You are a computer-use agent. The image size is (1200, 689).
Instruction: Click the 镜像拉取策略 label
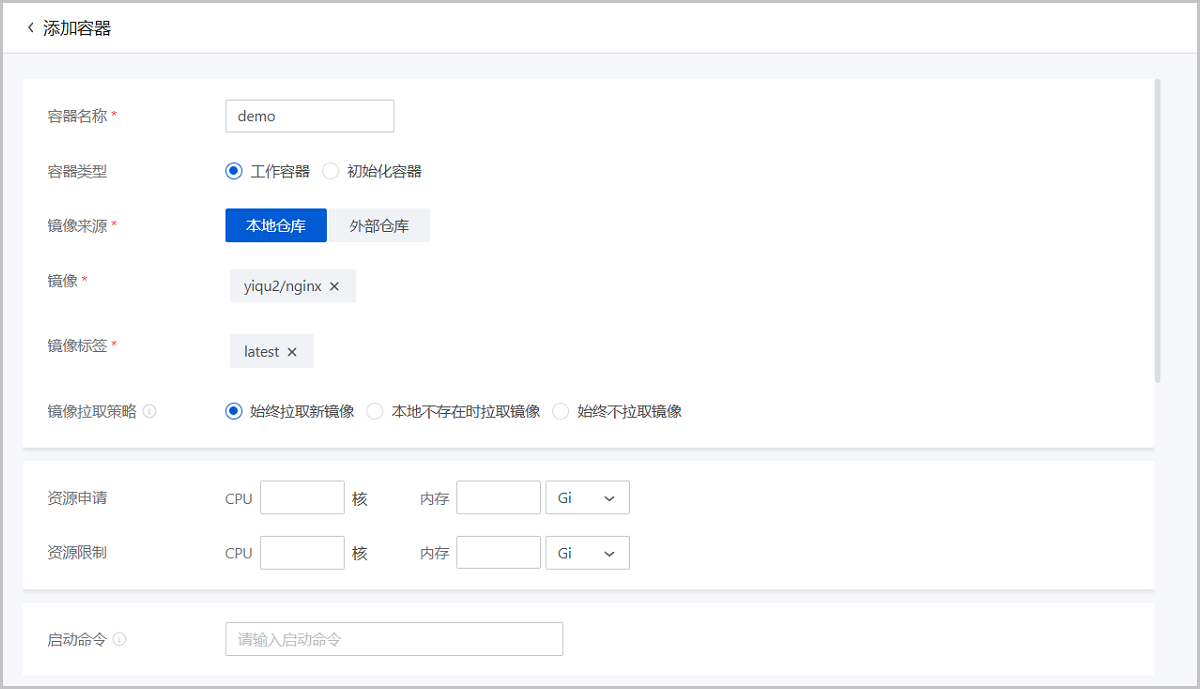(x=92, y=411)
